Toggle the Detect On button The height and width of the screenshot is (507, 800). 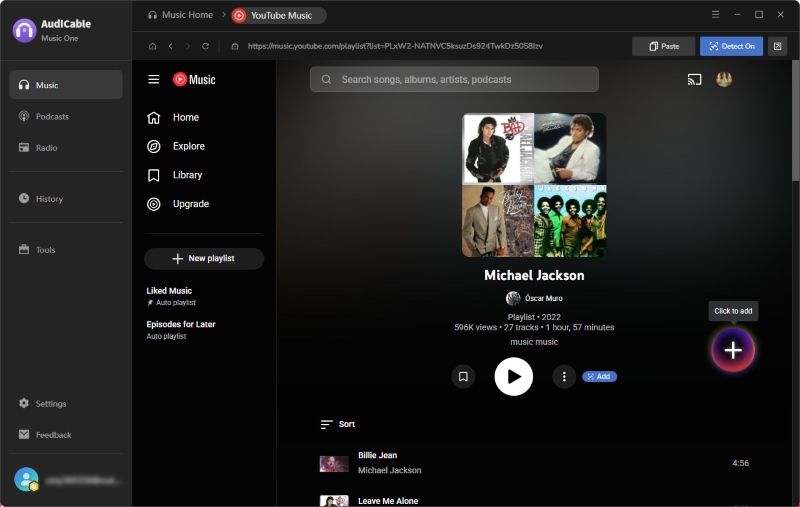coord(731,46)
